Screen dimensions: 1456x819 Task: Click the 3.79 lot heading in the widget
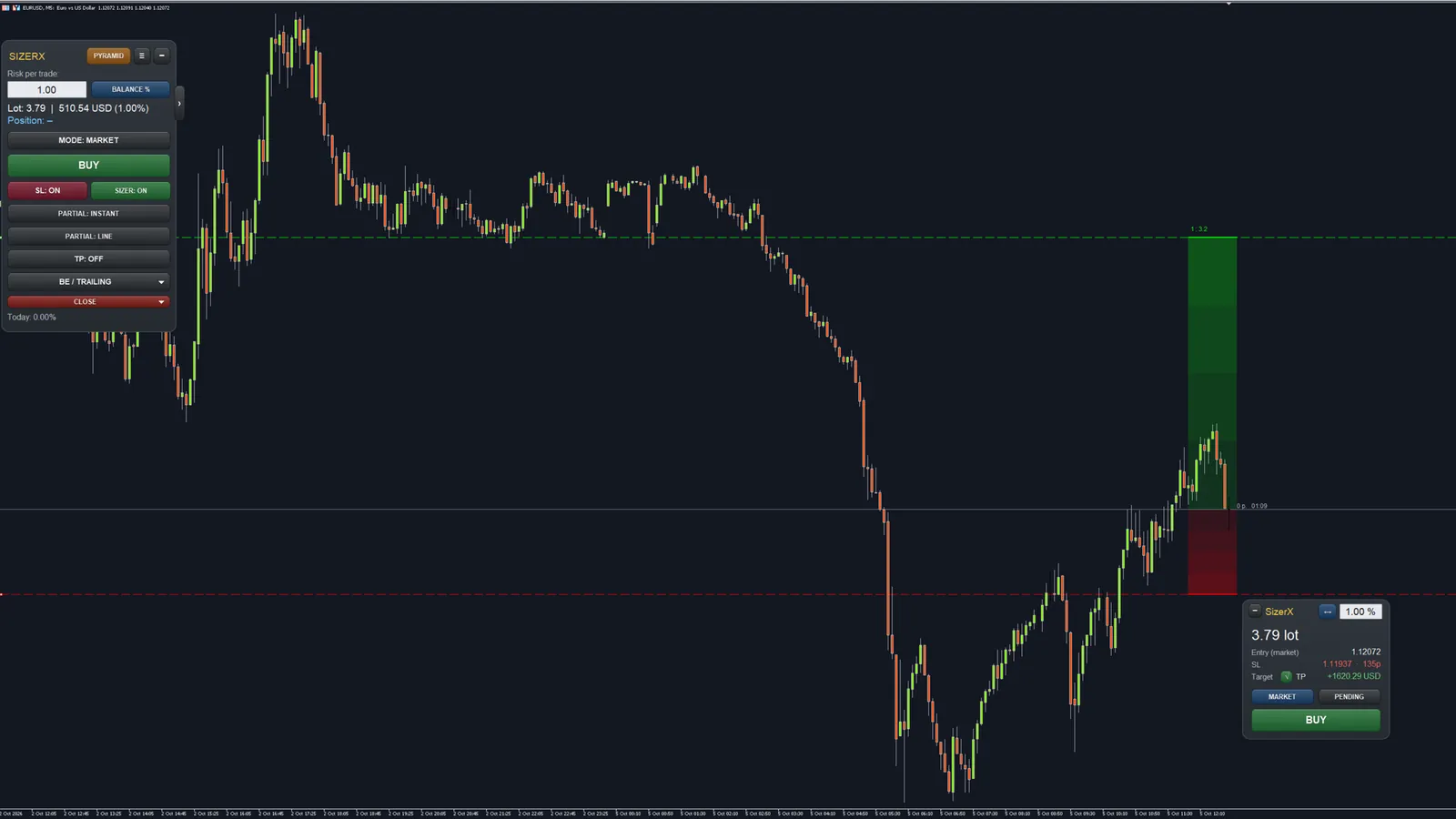(x=1275, y=635)
